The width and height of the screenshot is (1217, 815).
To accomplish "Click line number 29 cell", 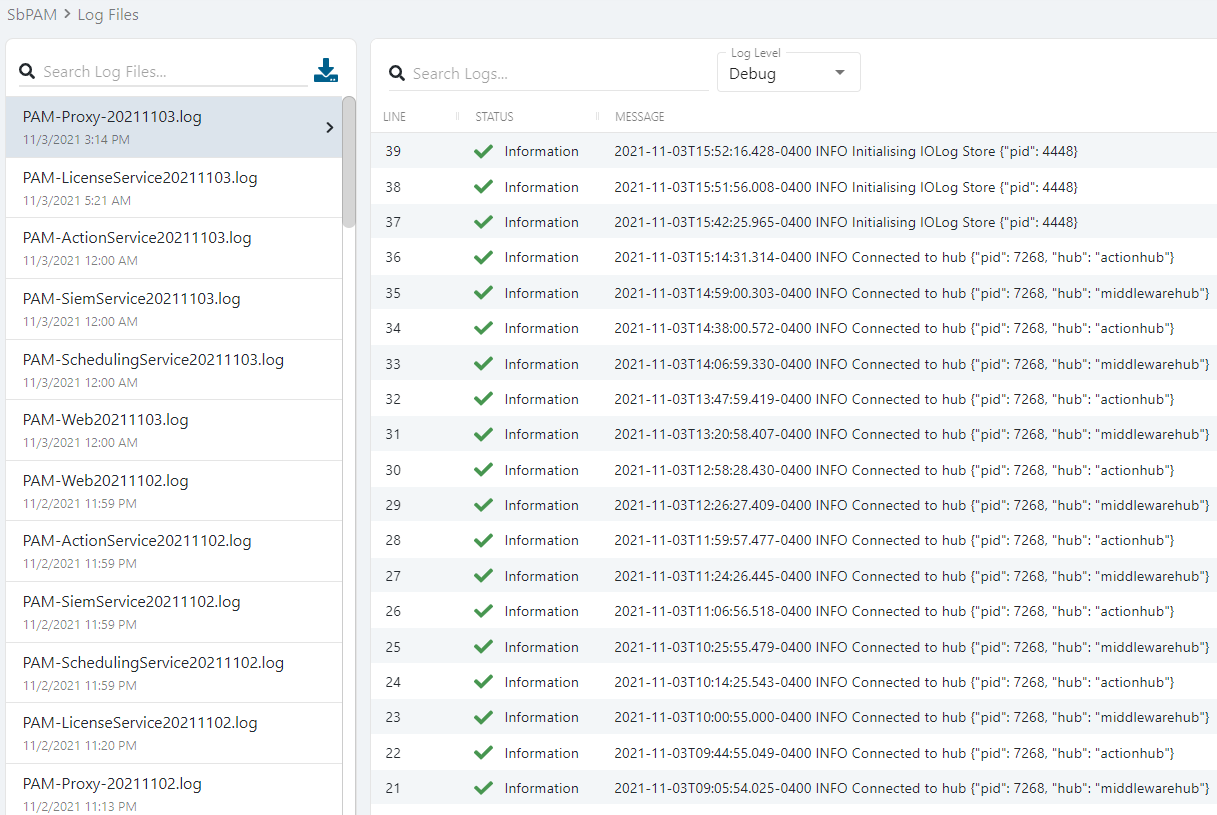I will click(x=393, y=505).
